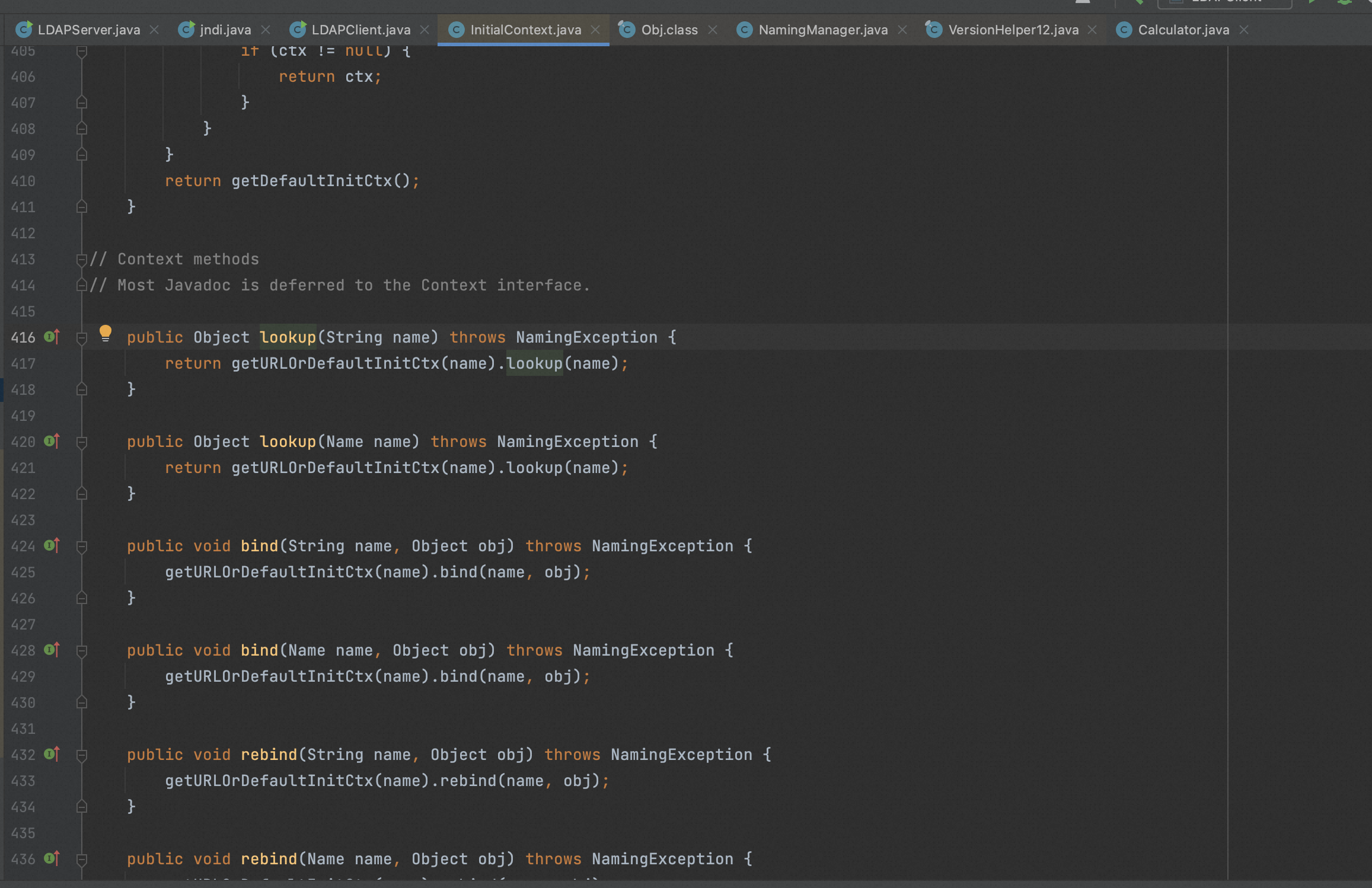Switch to the NamingManager.java tab
This screenshot has width=1372, height=888.
823,30
